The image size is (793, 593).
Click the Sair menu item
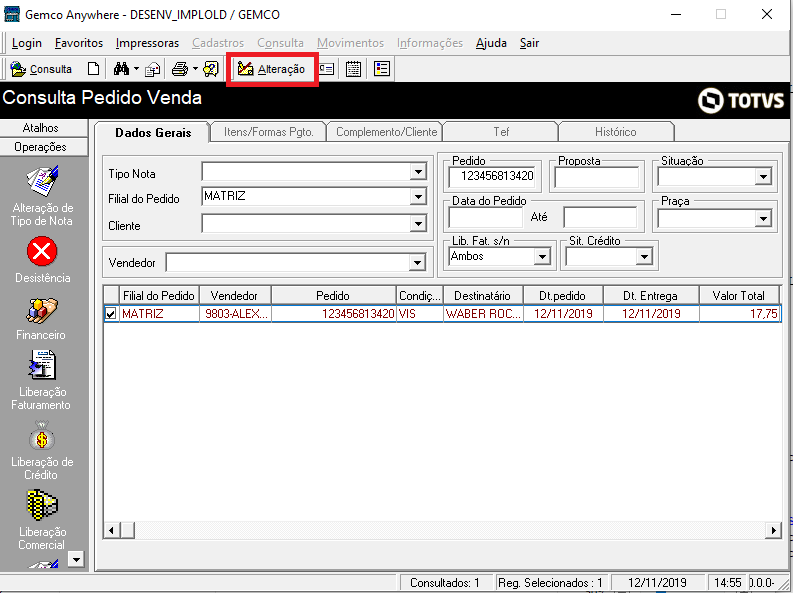point(530,43)
